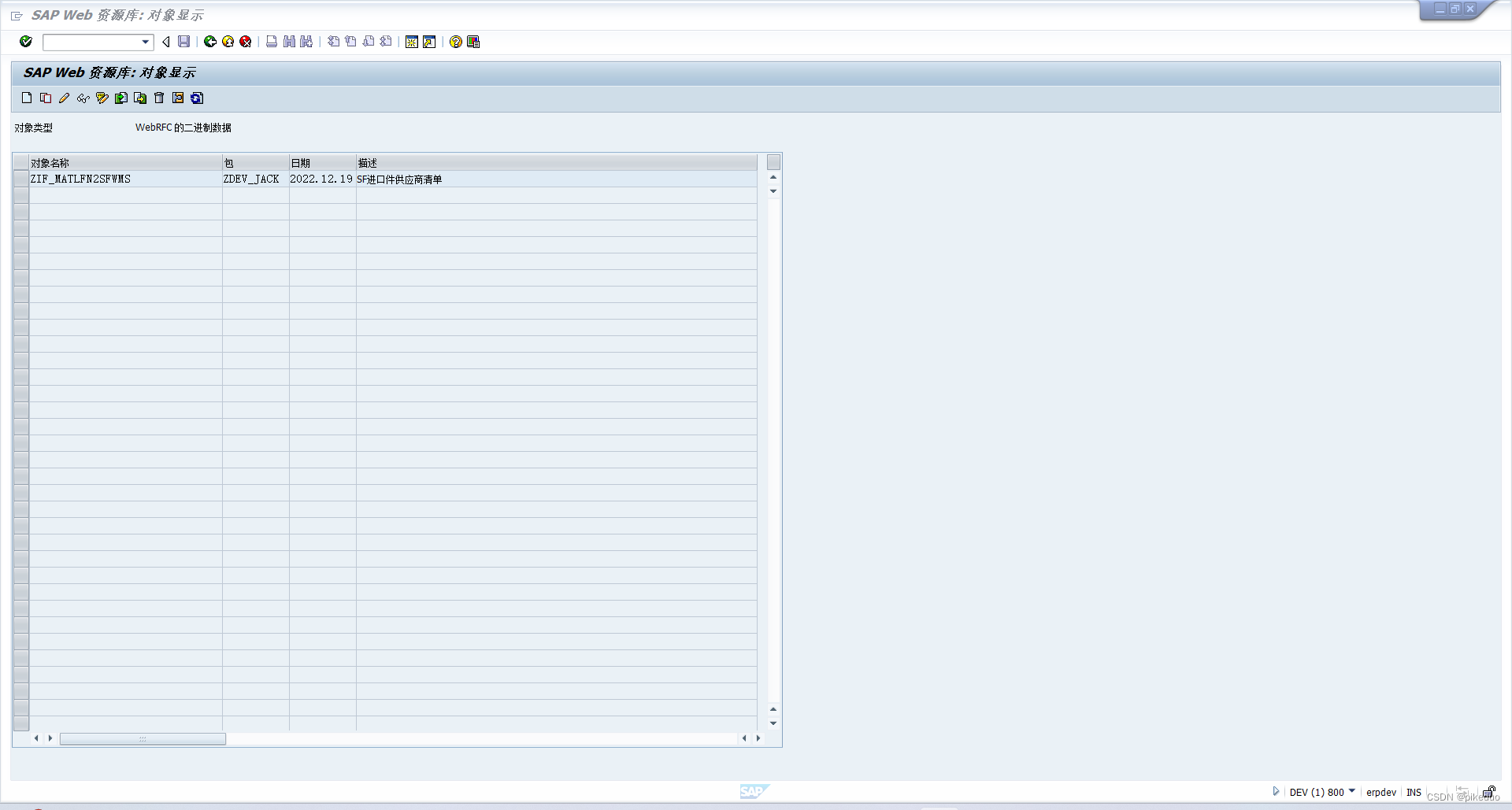Click the 对象名称 column header
1512x810 pixels.
click(126, 163)
